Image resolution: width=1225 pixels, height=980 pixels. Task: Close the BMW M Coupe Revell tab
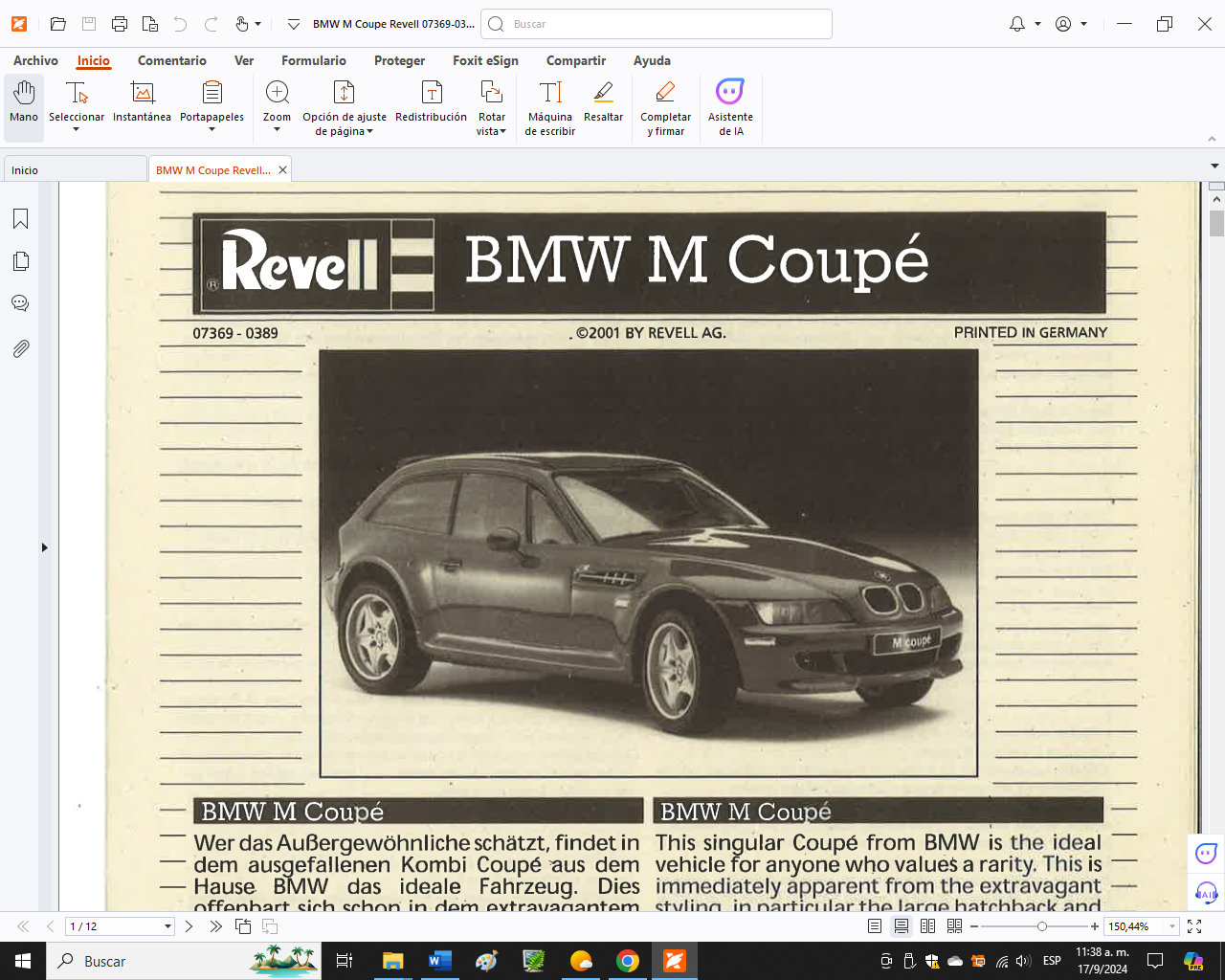[282, 170]
